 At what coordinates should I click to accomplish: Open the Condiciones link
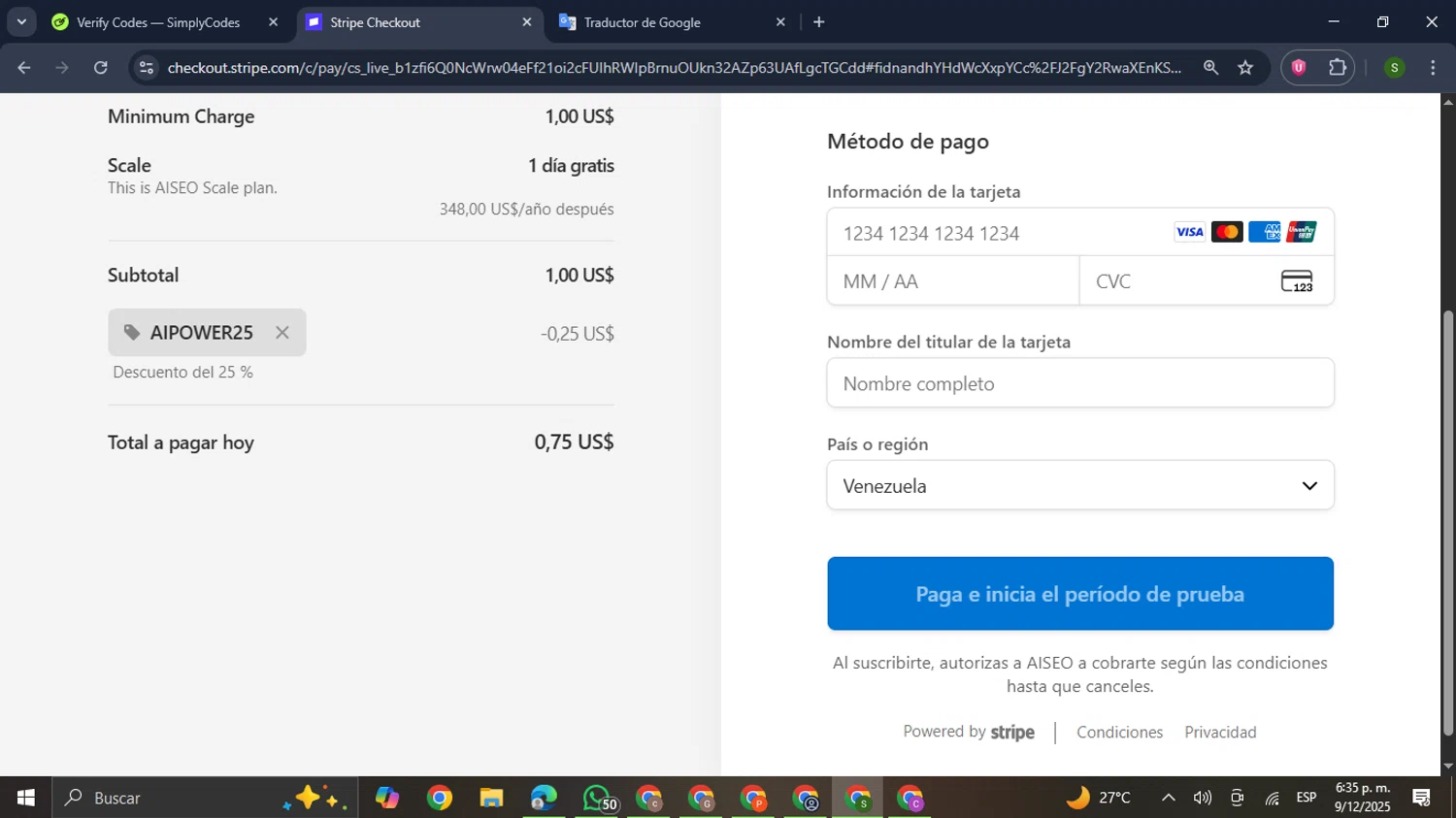tap(1119, 733)
